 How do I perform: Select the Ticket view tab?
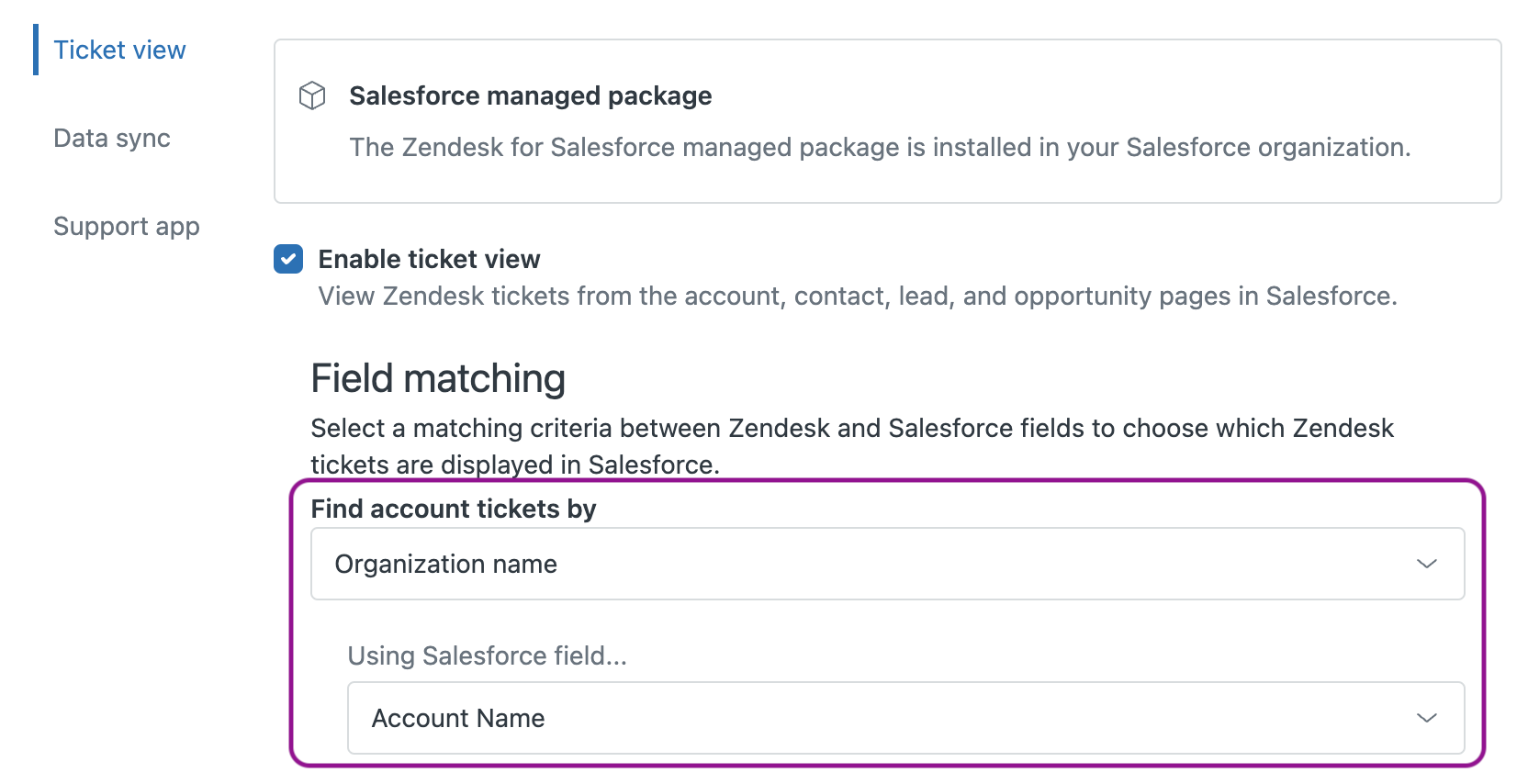pos(119,50)
